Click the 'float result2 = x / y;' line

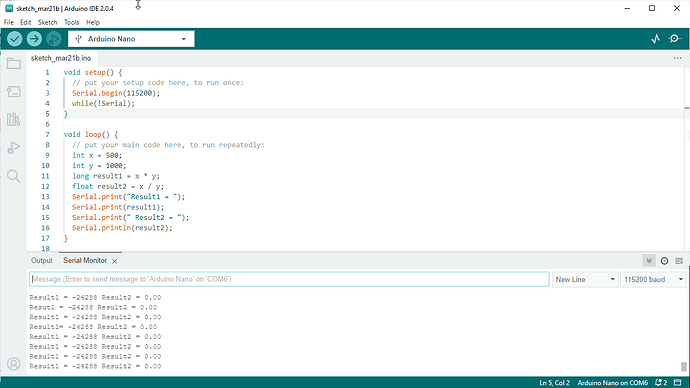[118, 187]
